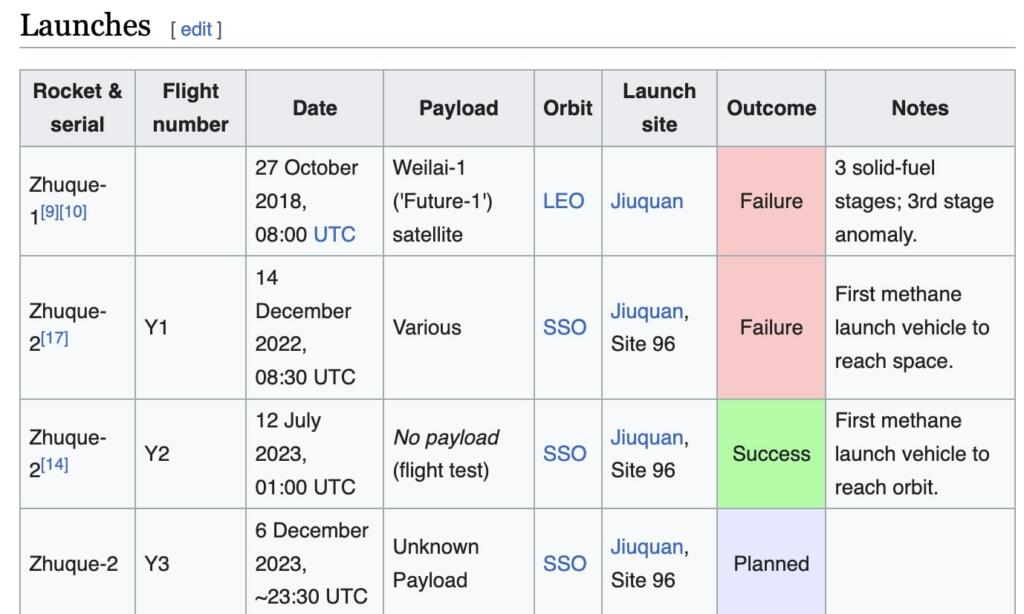Screen dimensions: 1024x614
Task: Click Jiuquan link in the Y1 row
Action: pos(647,311)
